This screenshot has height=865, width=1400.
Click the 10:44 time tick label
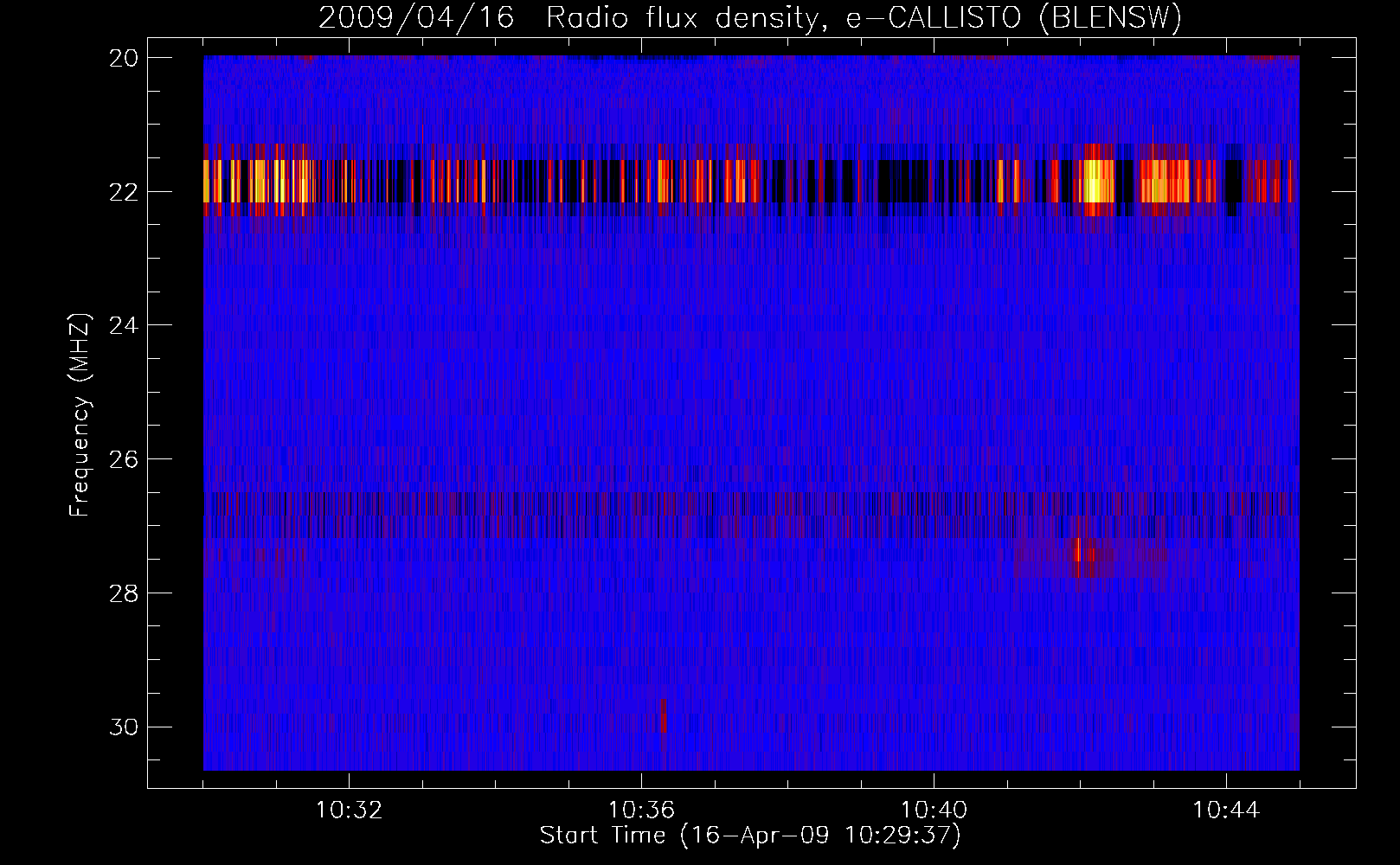1226,811
